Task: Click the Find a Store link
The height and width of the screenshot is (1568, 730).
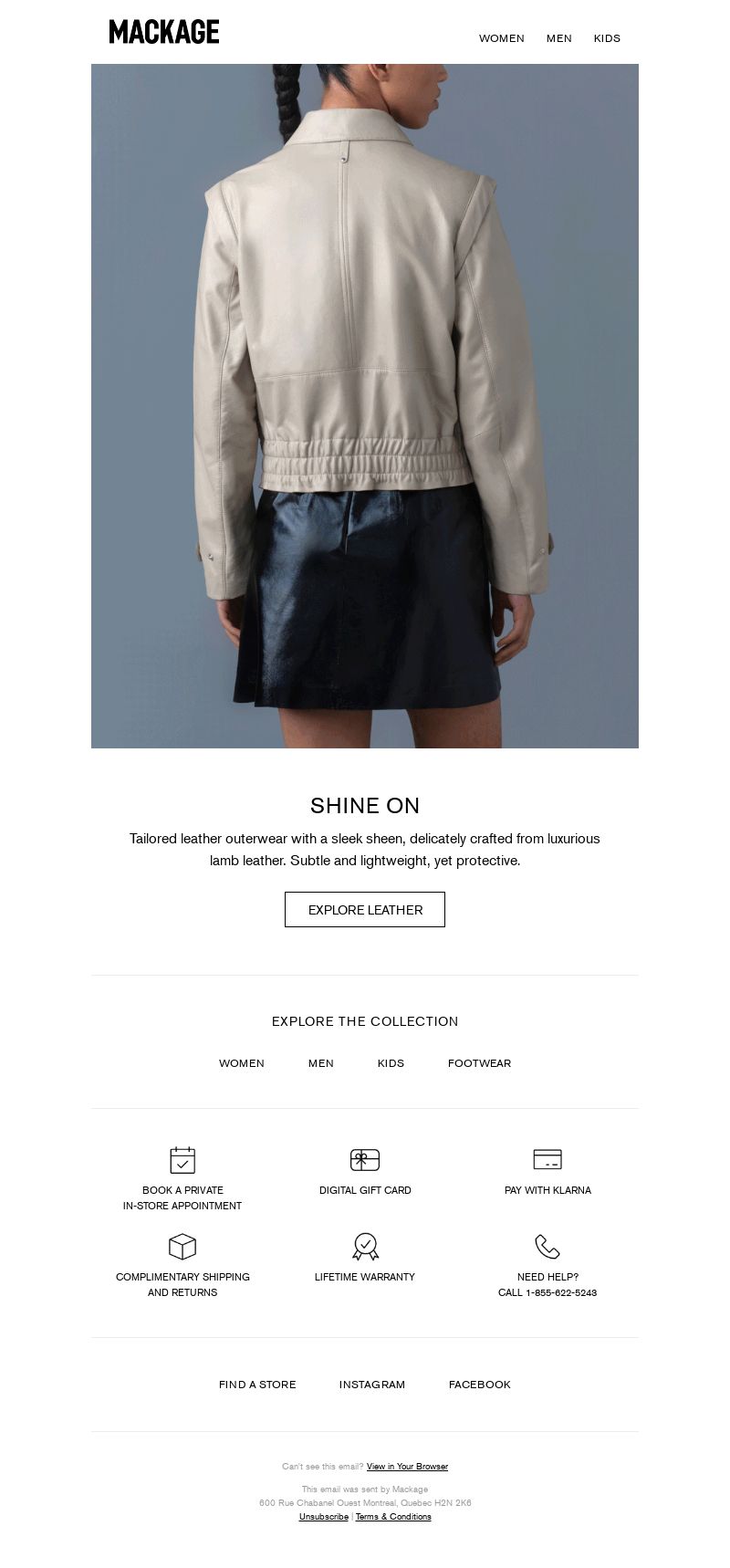Action: (257, 1385)
